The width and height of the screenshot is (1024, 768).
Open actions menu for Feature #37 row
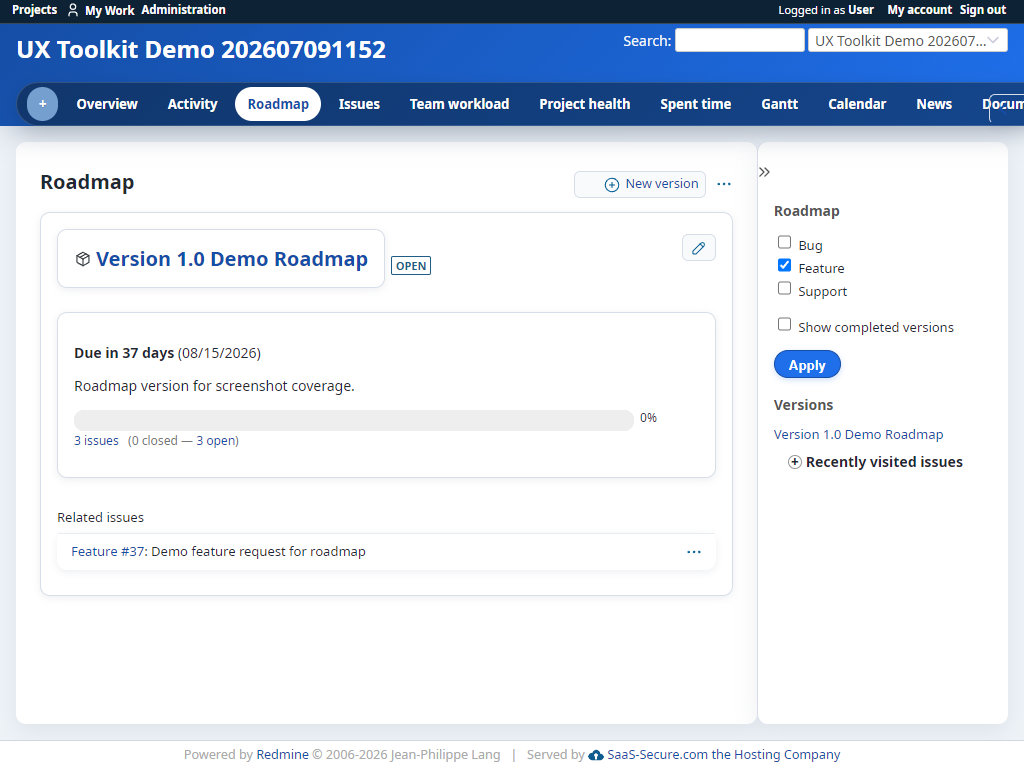click(694, 552)
